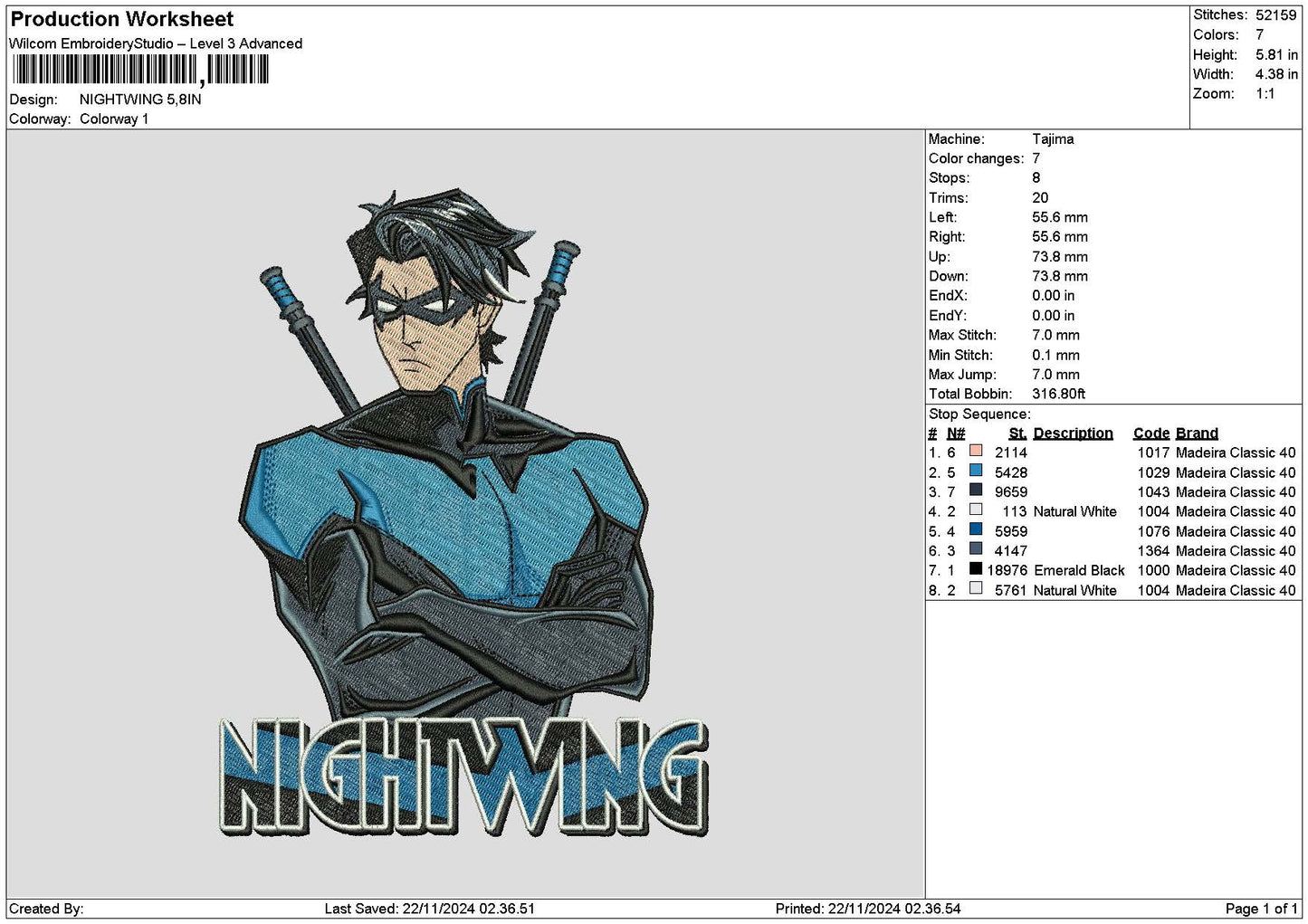The width and height of the screenshot is (1308, 924).
Task: Select Max Stitch value '7.0 mm'
Action: tap(1055, 336)
